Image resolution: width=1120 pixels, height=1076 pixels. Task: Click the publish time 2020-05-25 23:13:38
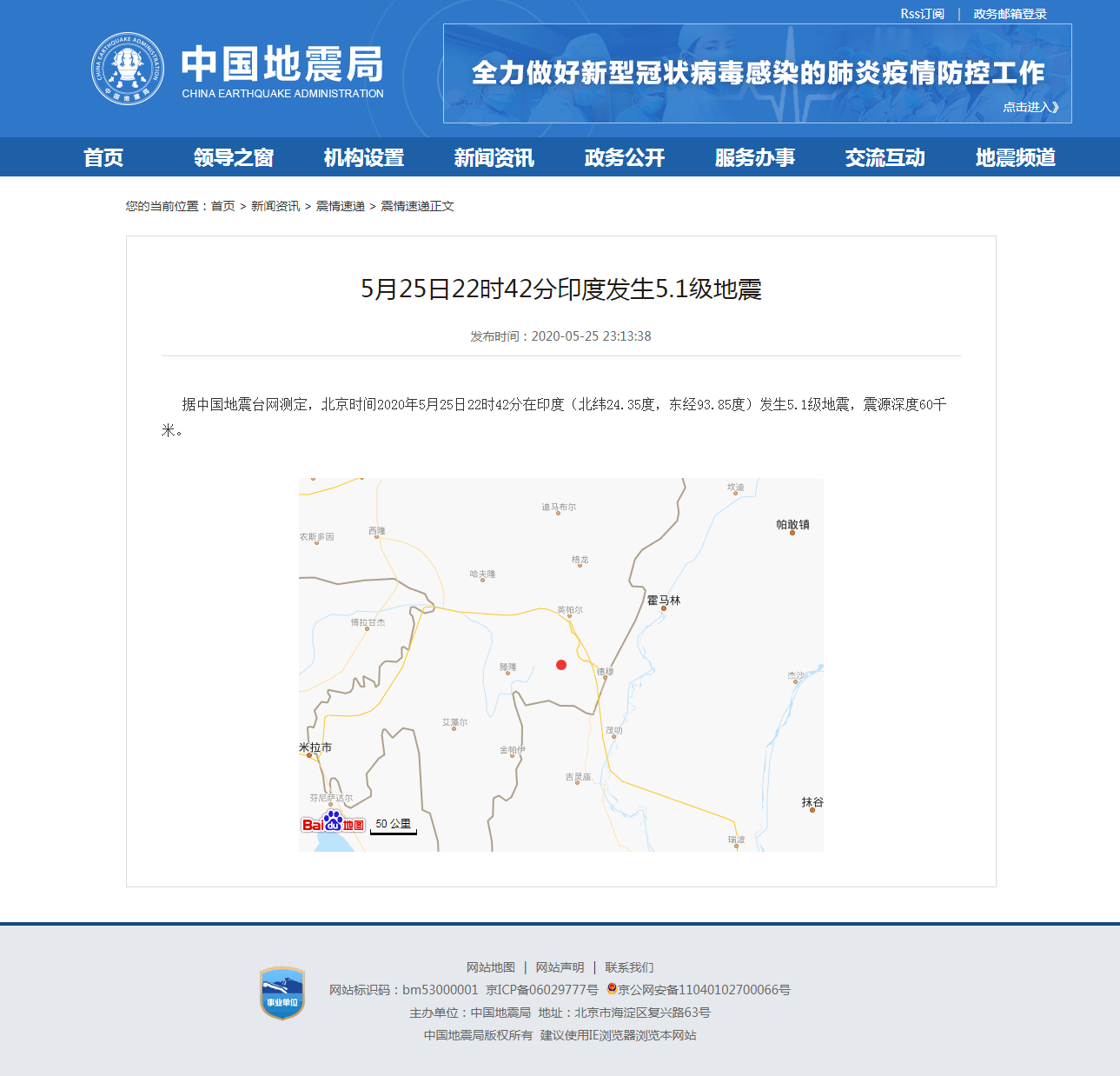point(591,336)
